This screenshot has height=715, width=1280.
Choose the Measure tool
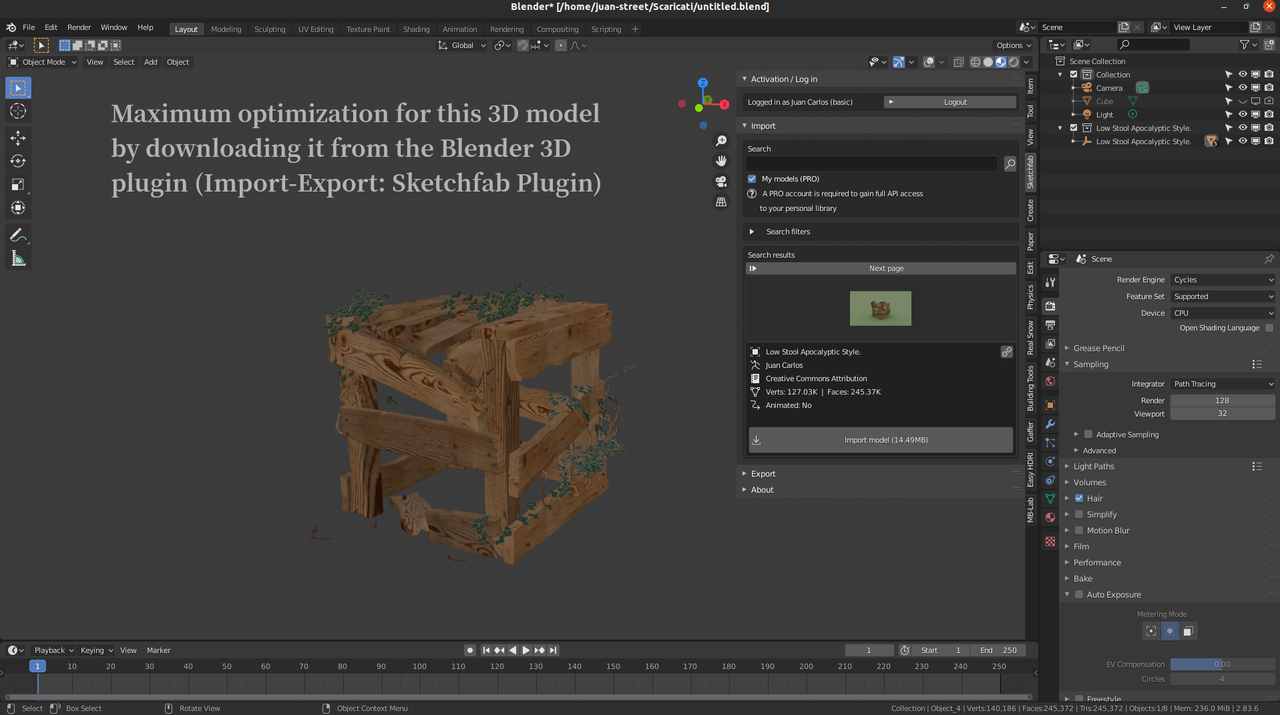tap(18, 259)
